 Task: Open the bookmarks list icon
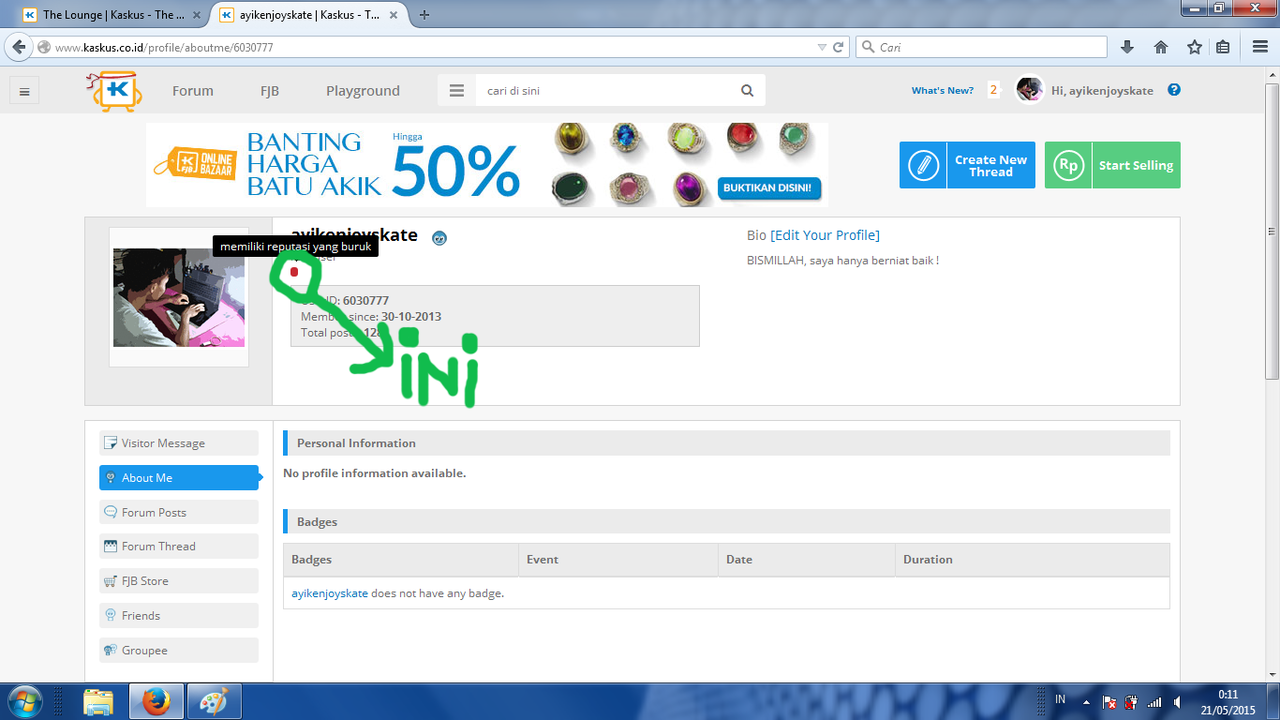[x=1223, y=47]
